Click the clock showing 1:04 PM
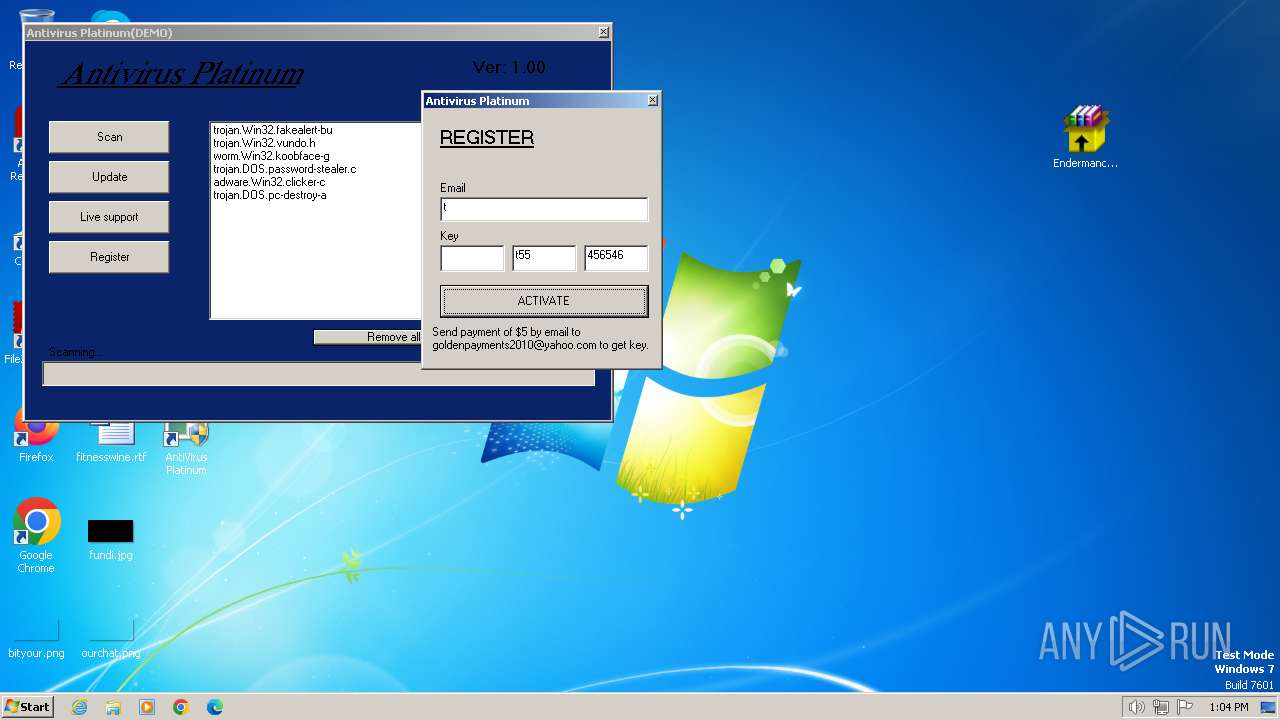This screenshot has height=720, width=1280. click(x=1228, y=707)
